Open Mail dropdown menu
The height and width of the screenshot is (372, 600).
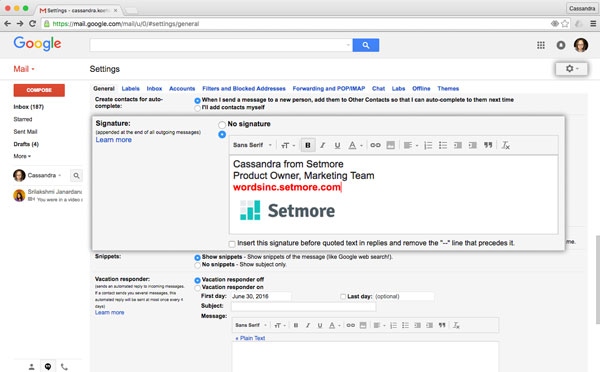point(24,69)
